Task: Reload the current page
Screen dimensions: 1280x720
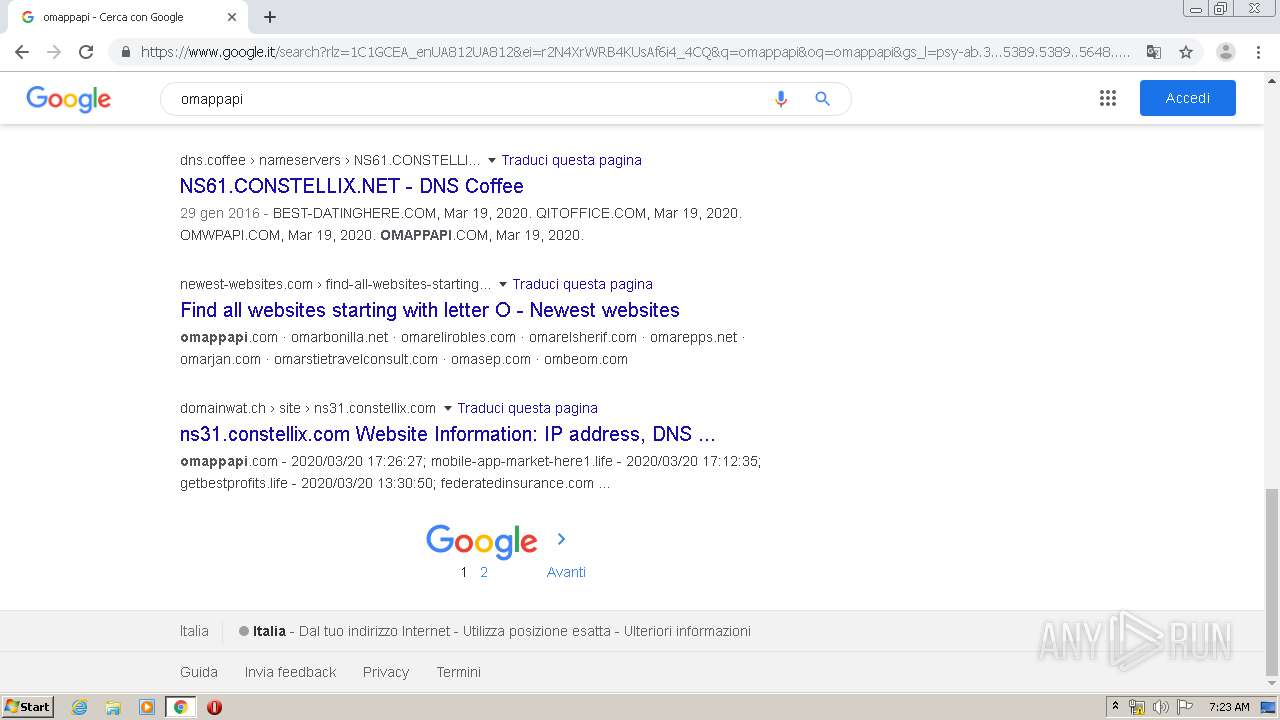Action: coord(86,52)
